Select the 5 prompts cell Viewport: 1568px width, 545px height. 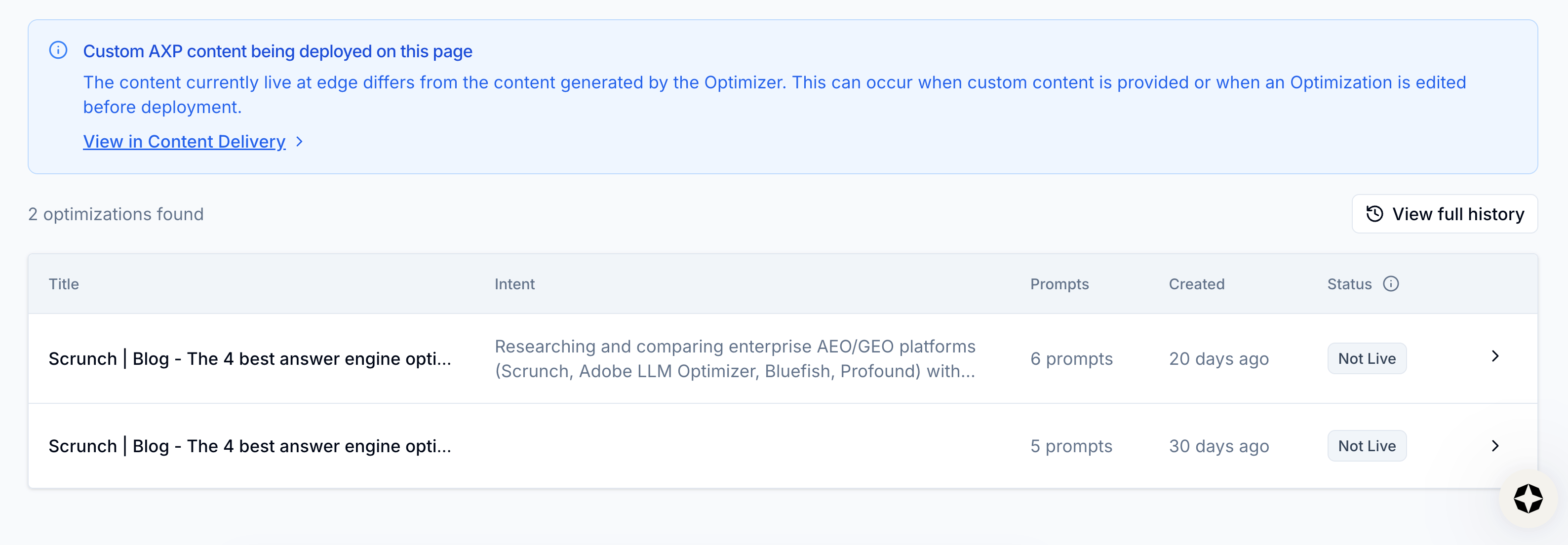(x=1071, y=446)
